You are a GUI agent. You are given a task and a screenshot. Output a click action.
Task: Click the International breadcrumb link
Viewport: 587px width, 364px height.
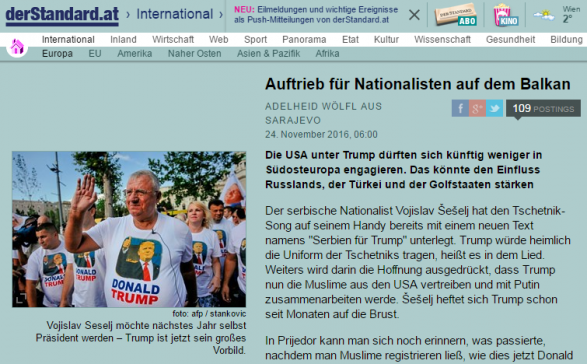[174, 14]
